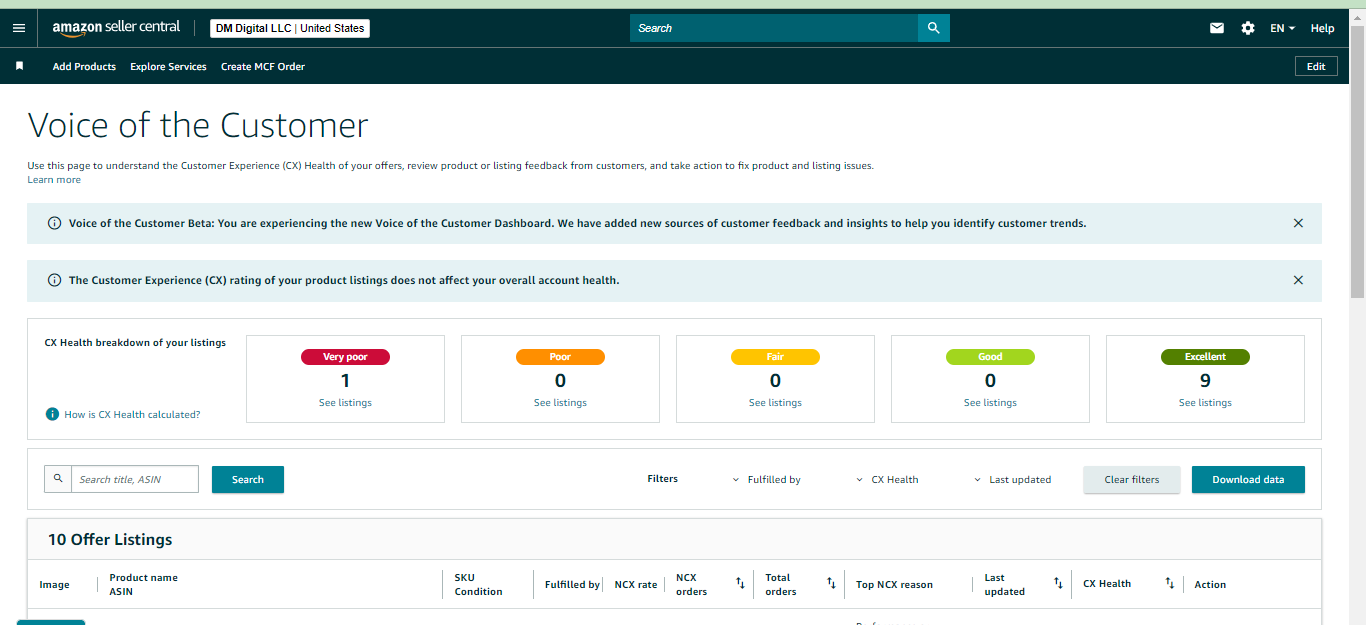This screenshot has width=1366, height=625.
Task: Dismiss the Voice of the Customer Beta banner
Action: pyautogui.click(x=1298, y=223)
